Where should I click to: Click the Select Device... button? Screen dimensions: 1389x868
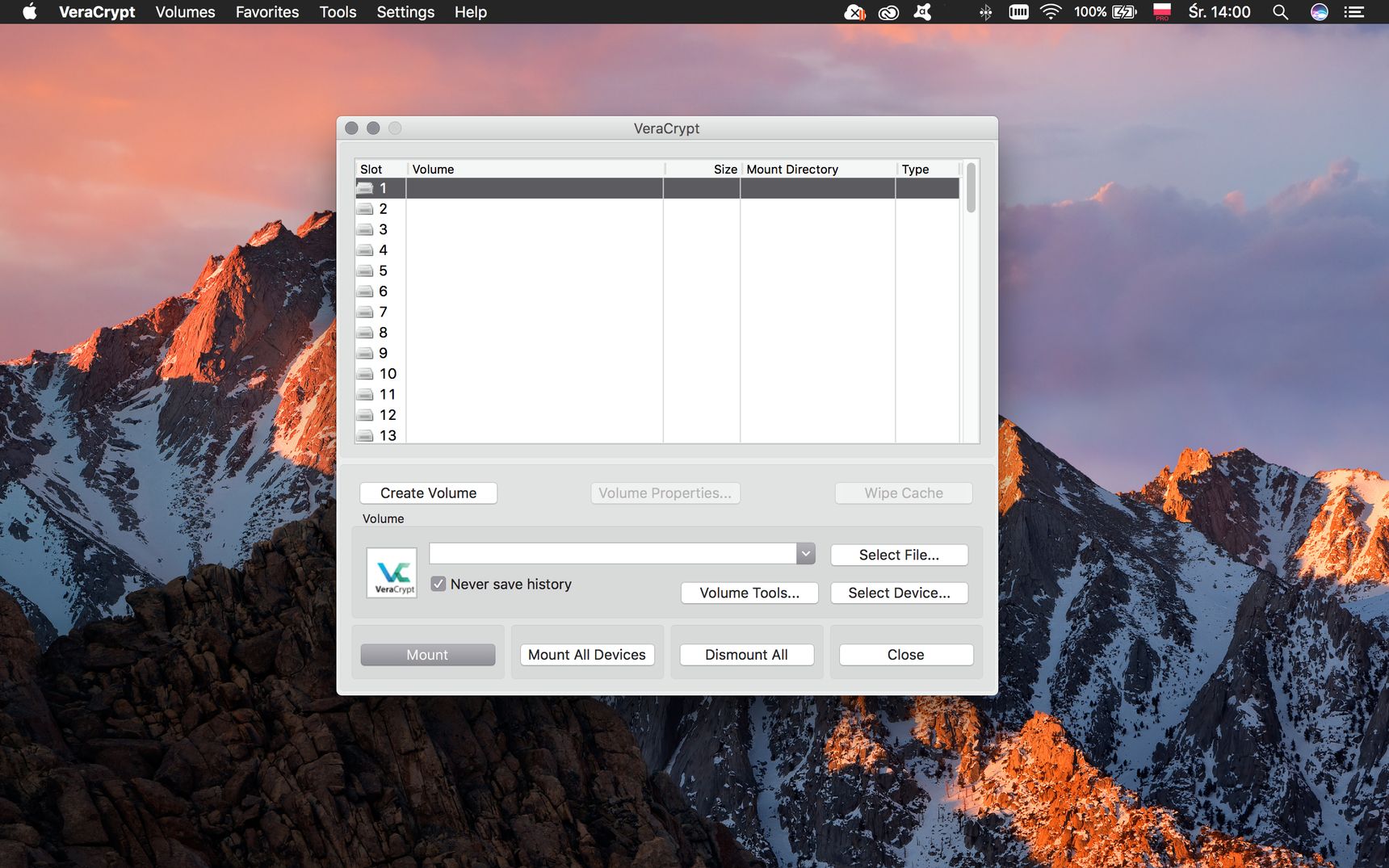pyautogui.click(x=899, y=593)
